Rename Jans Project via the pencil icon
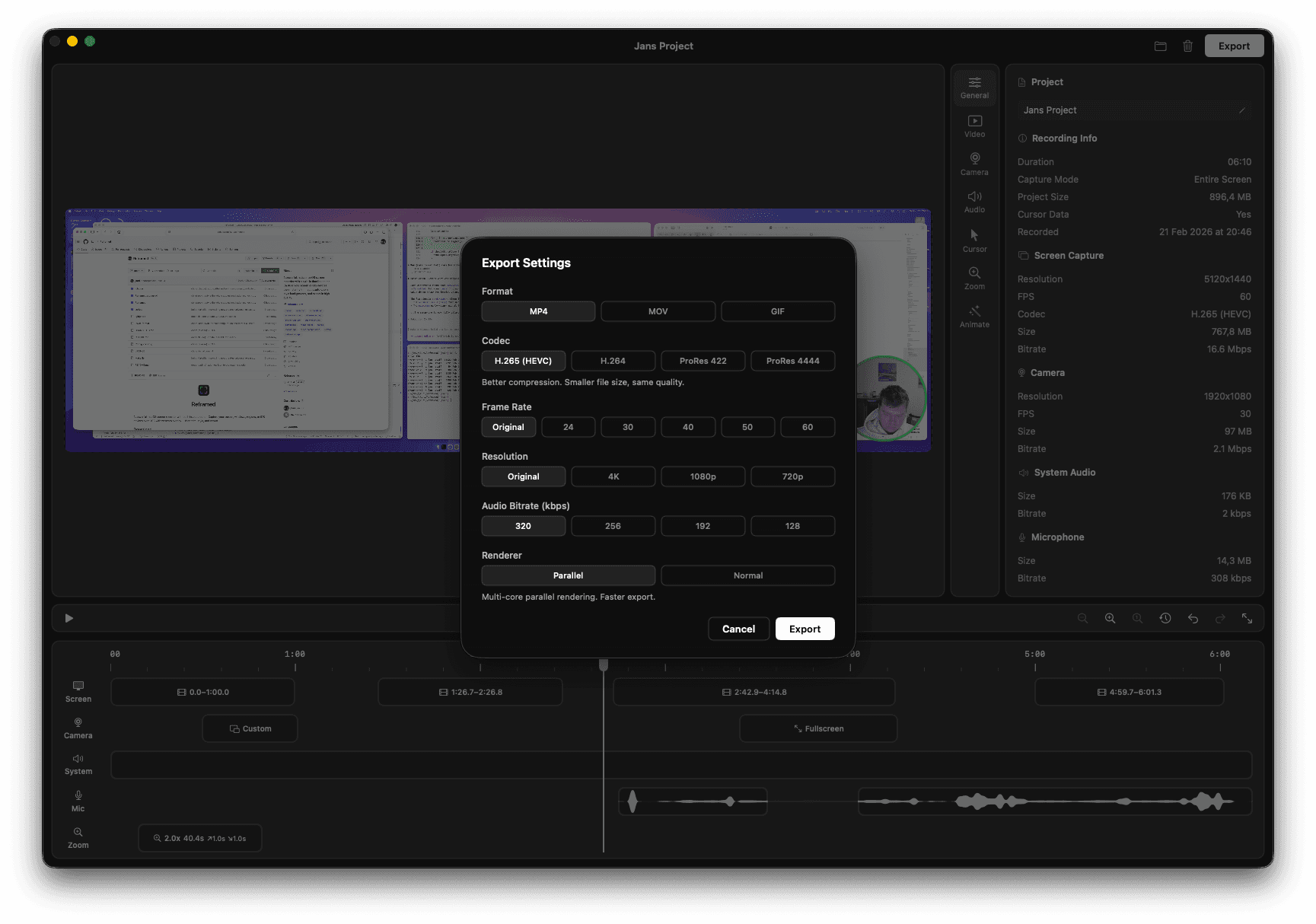 coord(1242,110)
